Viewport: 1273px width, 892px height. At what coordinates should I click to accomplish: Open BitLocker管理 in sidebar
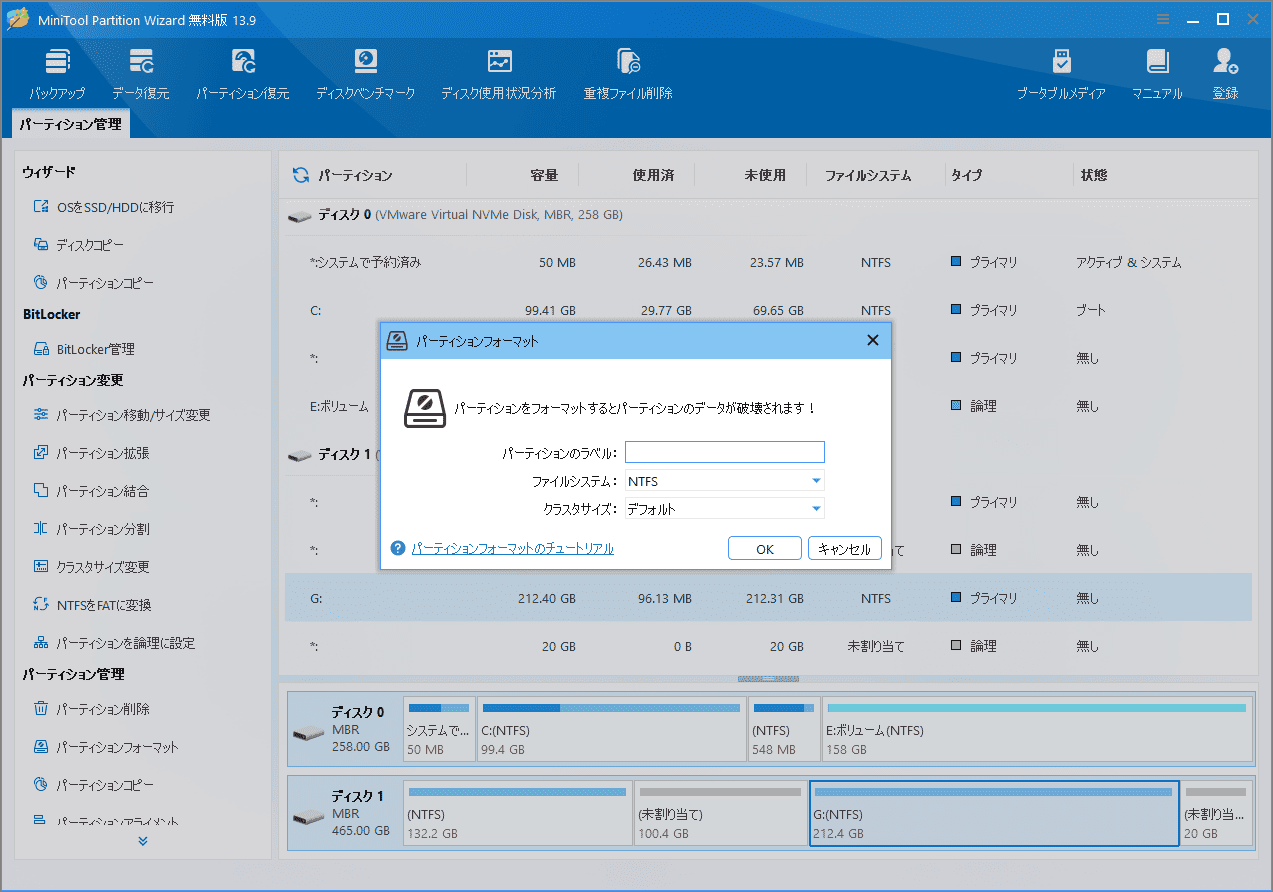click(x=84, y=349)
